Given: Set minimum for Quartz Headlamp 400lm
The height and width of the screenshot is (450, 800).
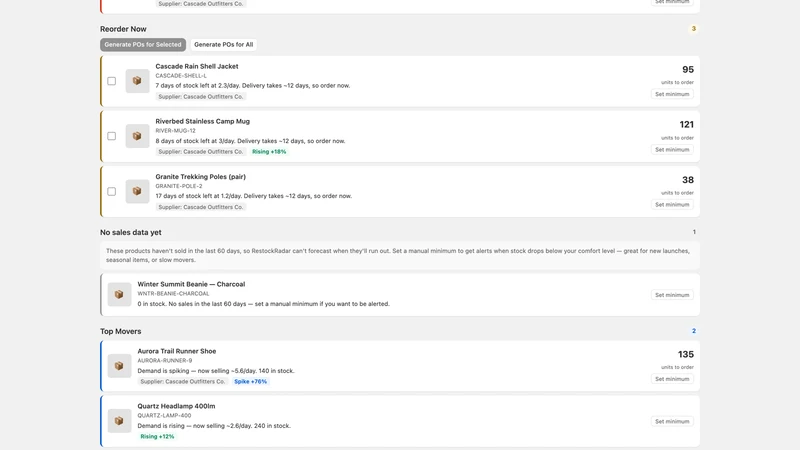Looking at the screenshot, I should (x=672, y=421).
